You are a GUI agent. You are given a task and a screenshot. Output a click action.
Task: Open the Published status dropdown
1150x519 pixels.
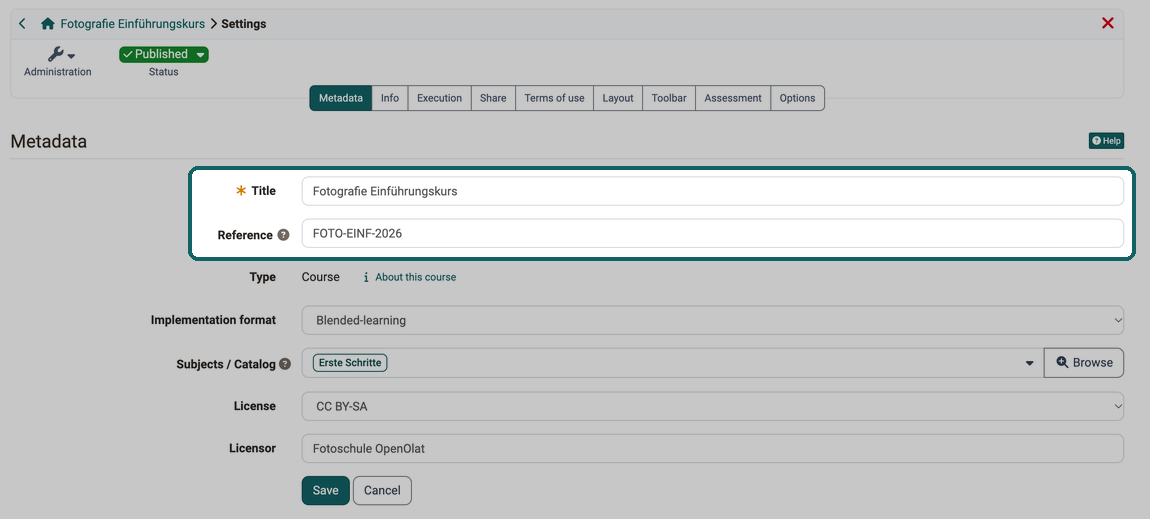pyautogui.click(x=164, y=54)
